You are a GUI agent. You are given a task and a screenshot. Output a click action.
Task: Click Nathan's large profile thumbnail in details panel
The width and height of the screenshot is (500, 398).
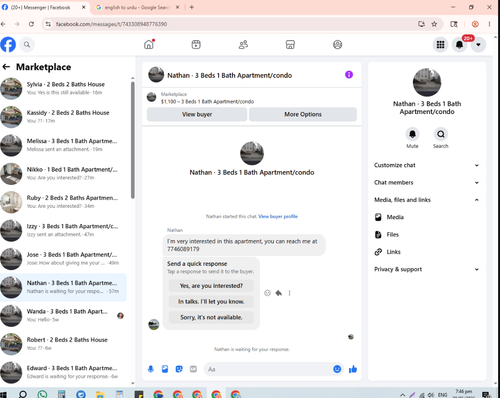[427, 82]
